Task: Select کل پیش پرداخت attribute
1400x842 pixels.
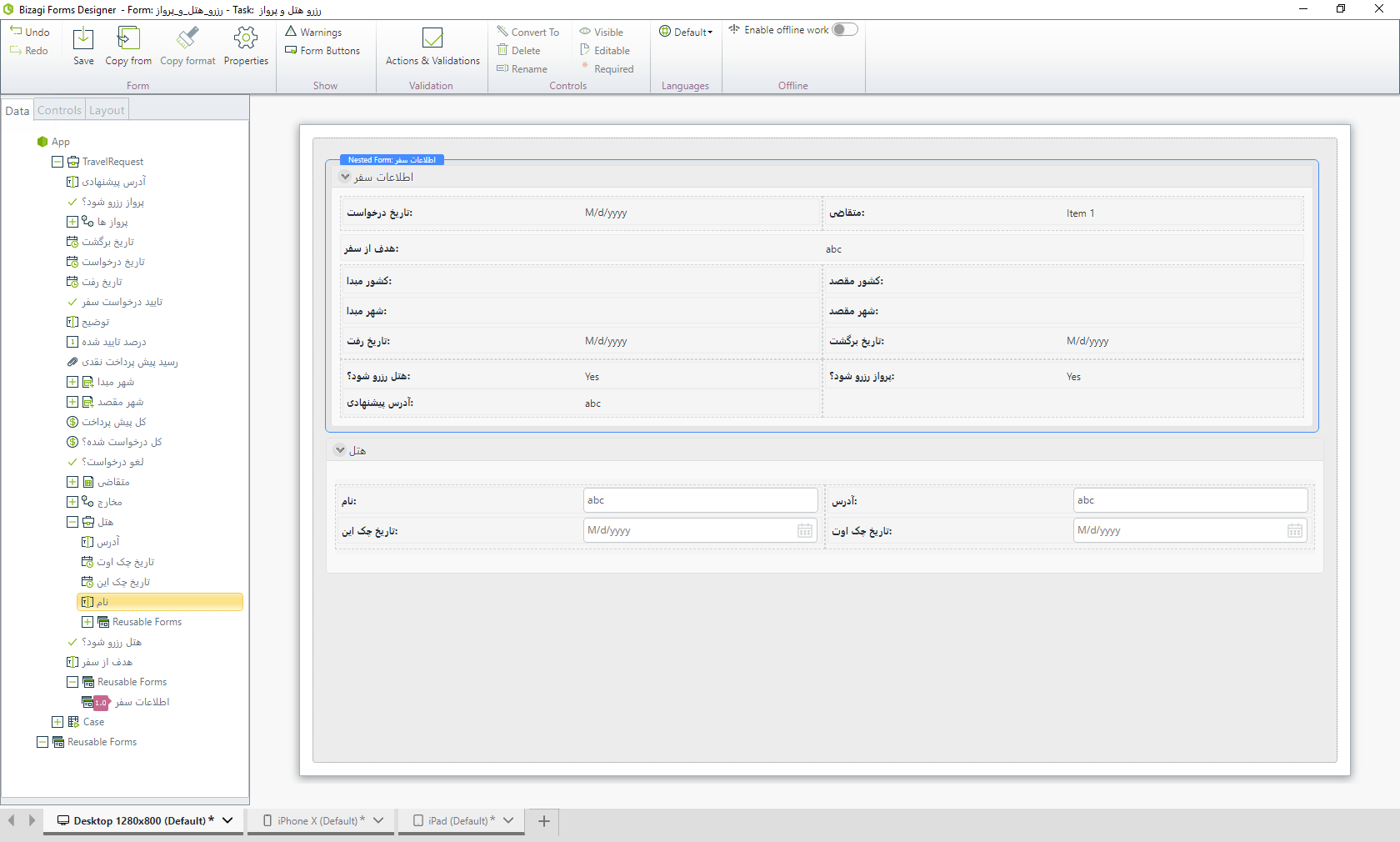Action: (106, 422)
